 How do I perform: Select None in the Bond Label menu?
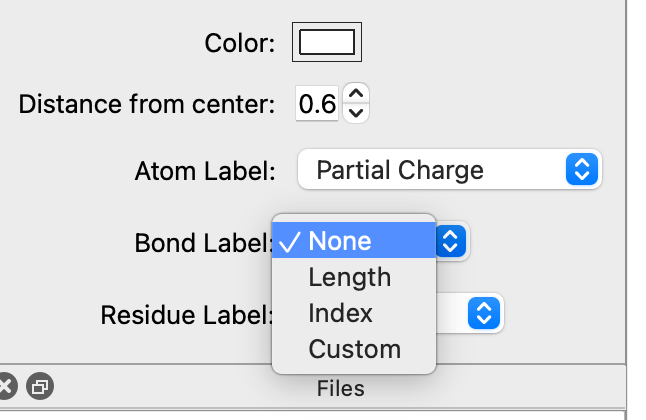340,241
